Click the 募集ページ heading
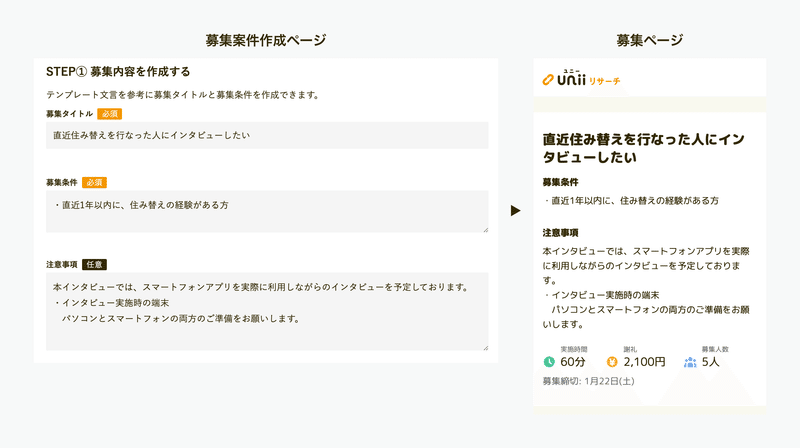Image resolution: width=800 pixels, height=448 pixels. coord(649,40)
